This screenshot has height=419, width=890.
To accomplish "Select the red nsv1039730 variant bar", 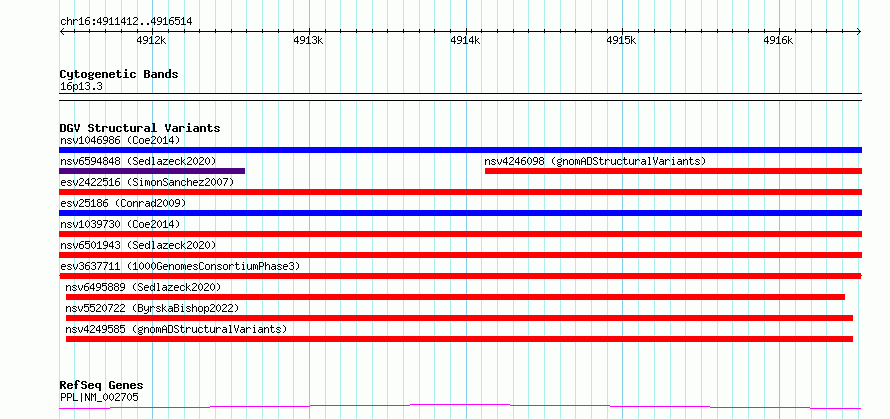I will [460, 234].
